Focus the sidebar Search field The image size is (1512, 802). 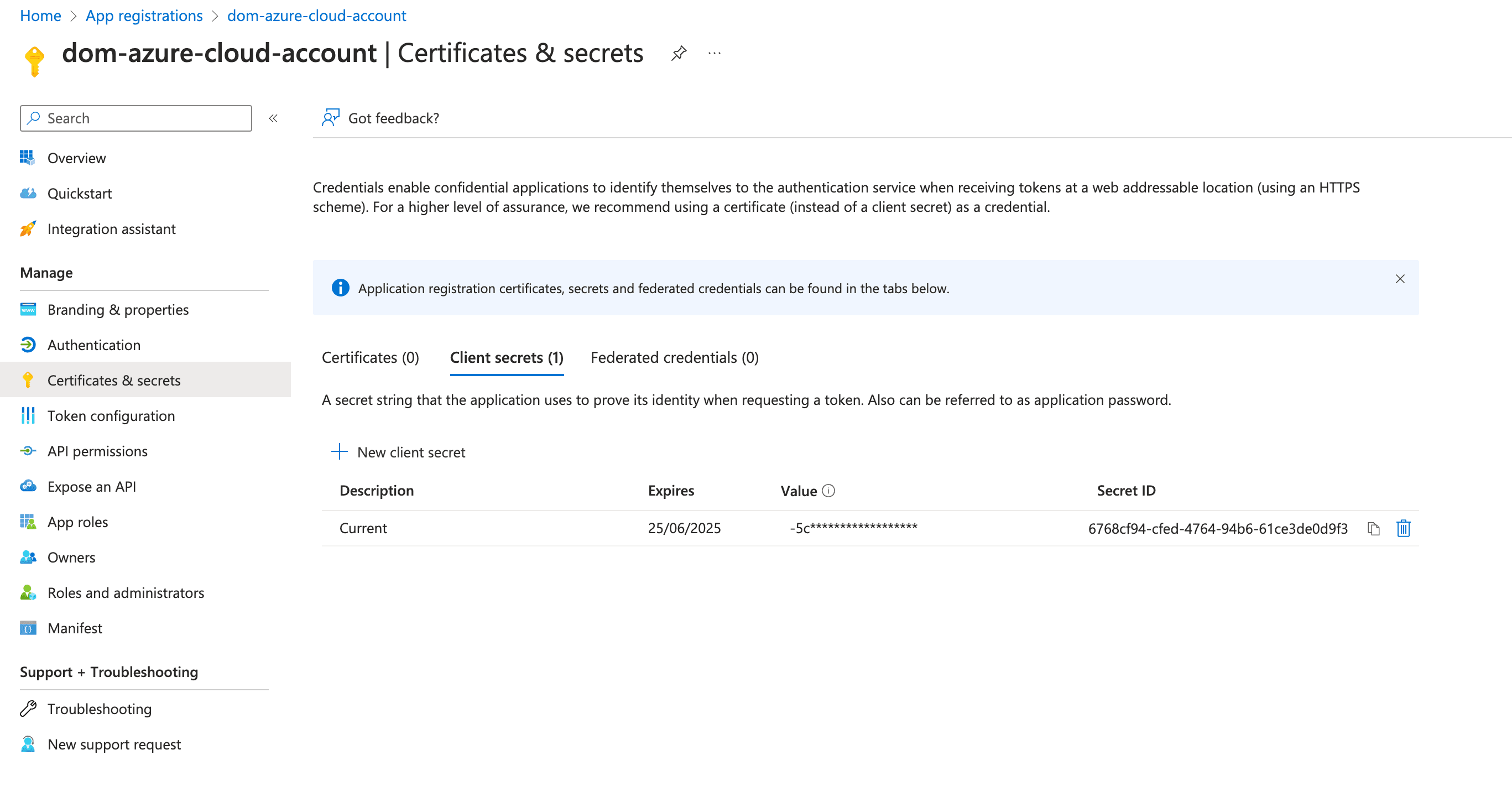point(135,118)
